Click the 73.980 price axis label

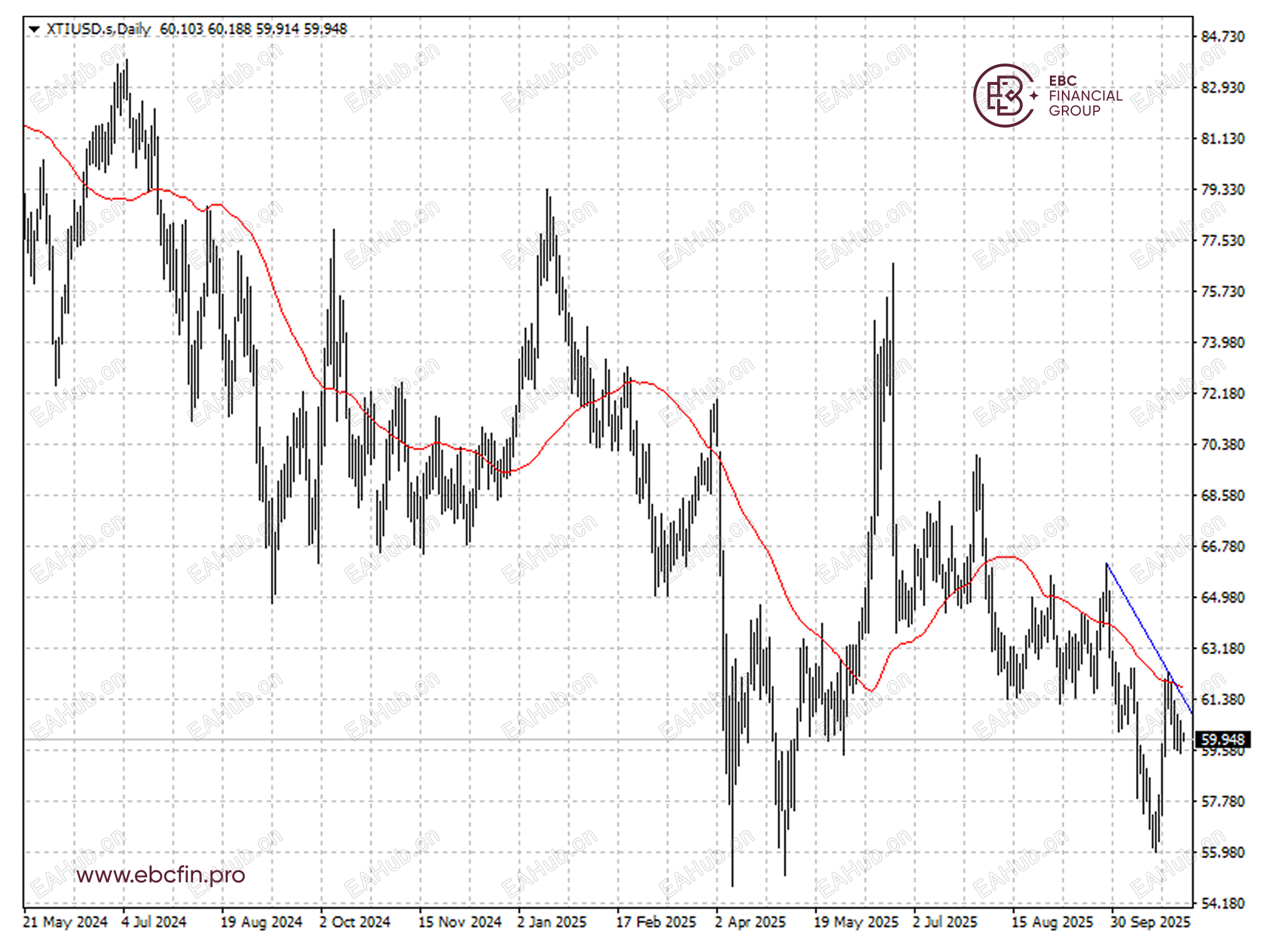pos(1222,343)
